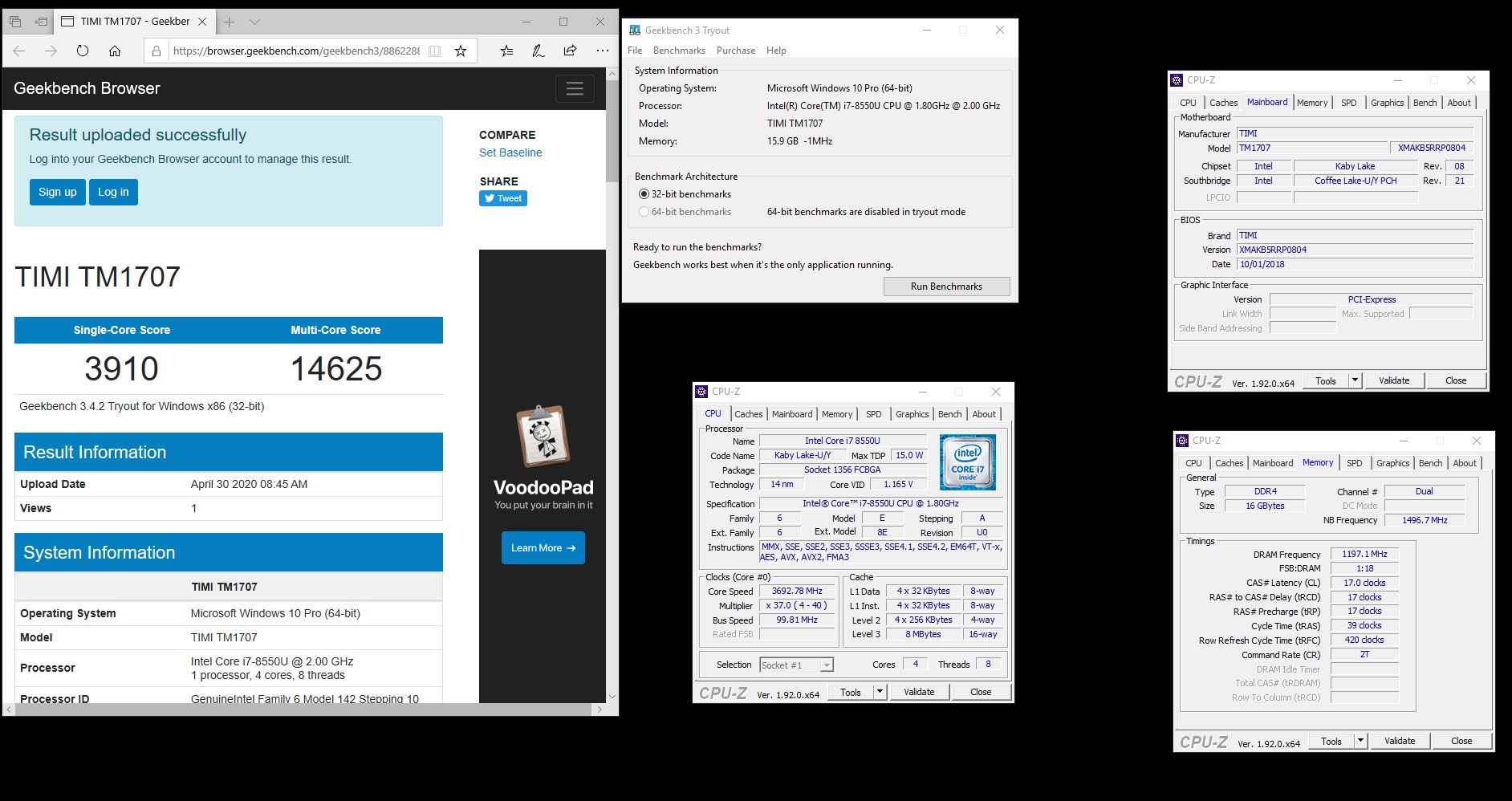Open the Benchmarks menu in Geekbench 3
This screenshot has width=1512, height=801.
point(679,51)
